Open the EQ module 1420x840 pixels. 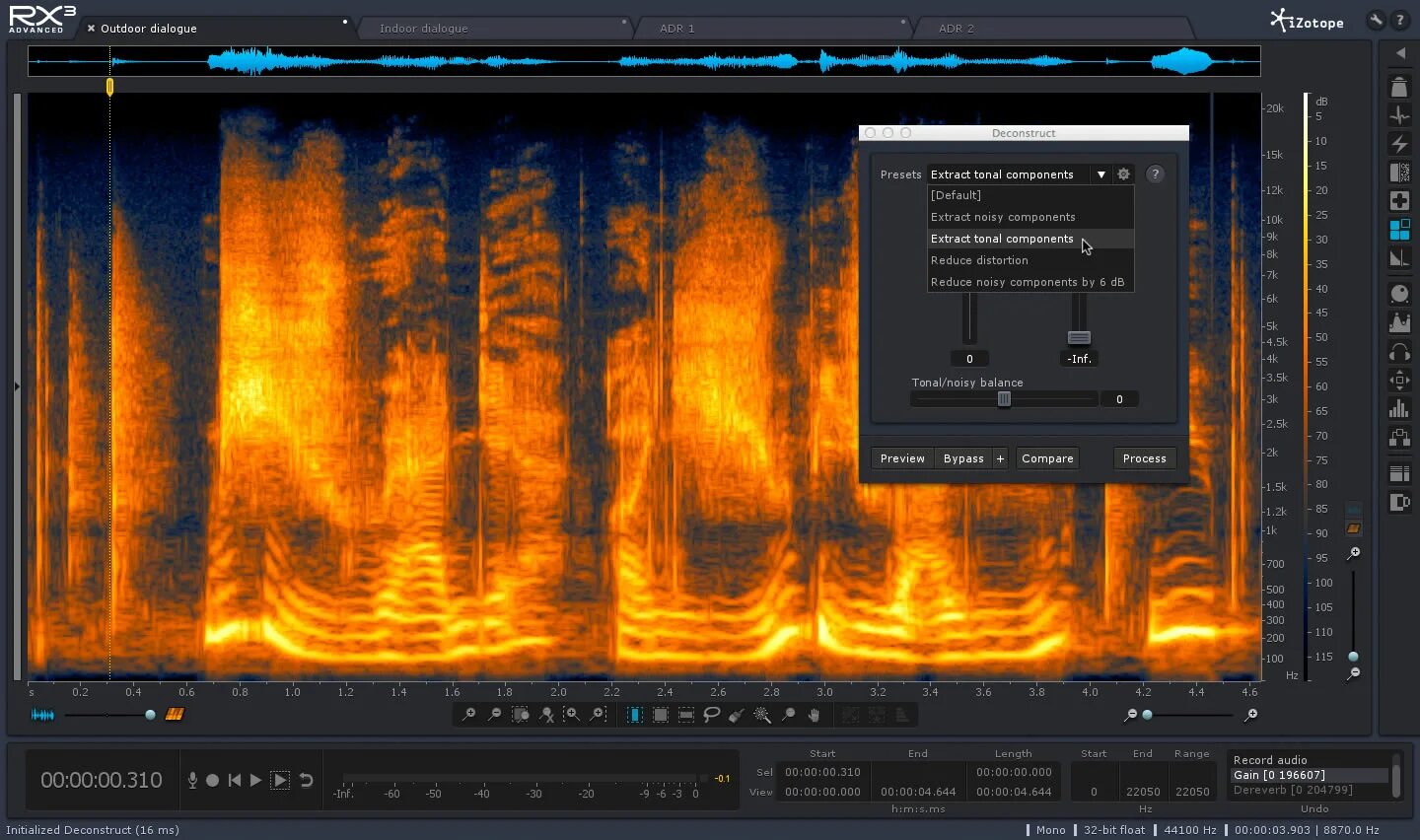[1399, 322]
